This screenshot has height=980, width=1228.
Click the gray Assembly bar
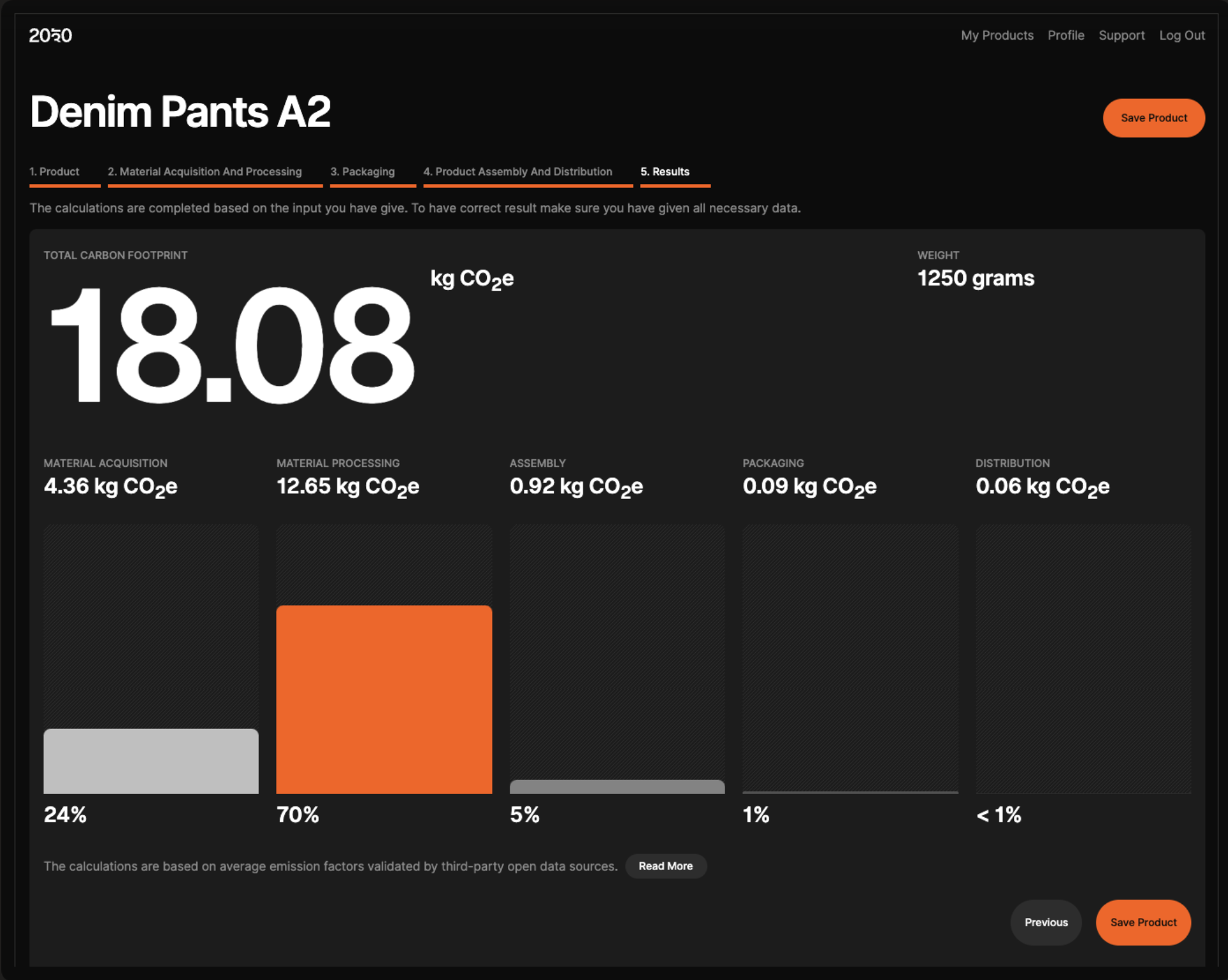pos(617,786)
